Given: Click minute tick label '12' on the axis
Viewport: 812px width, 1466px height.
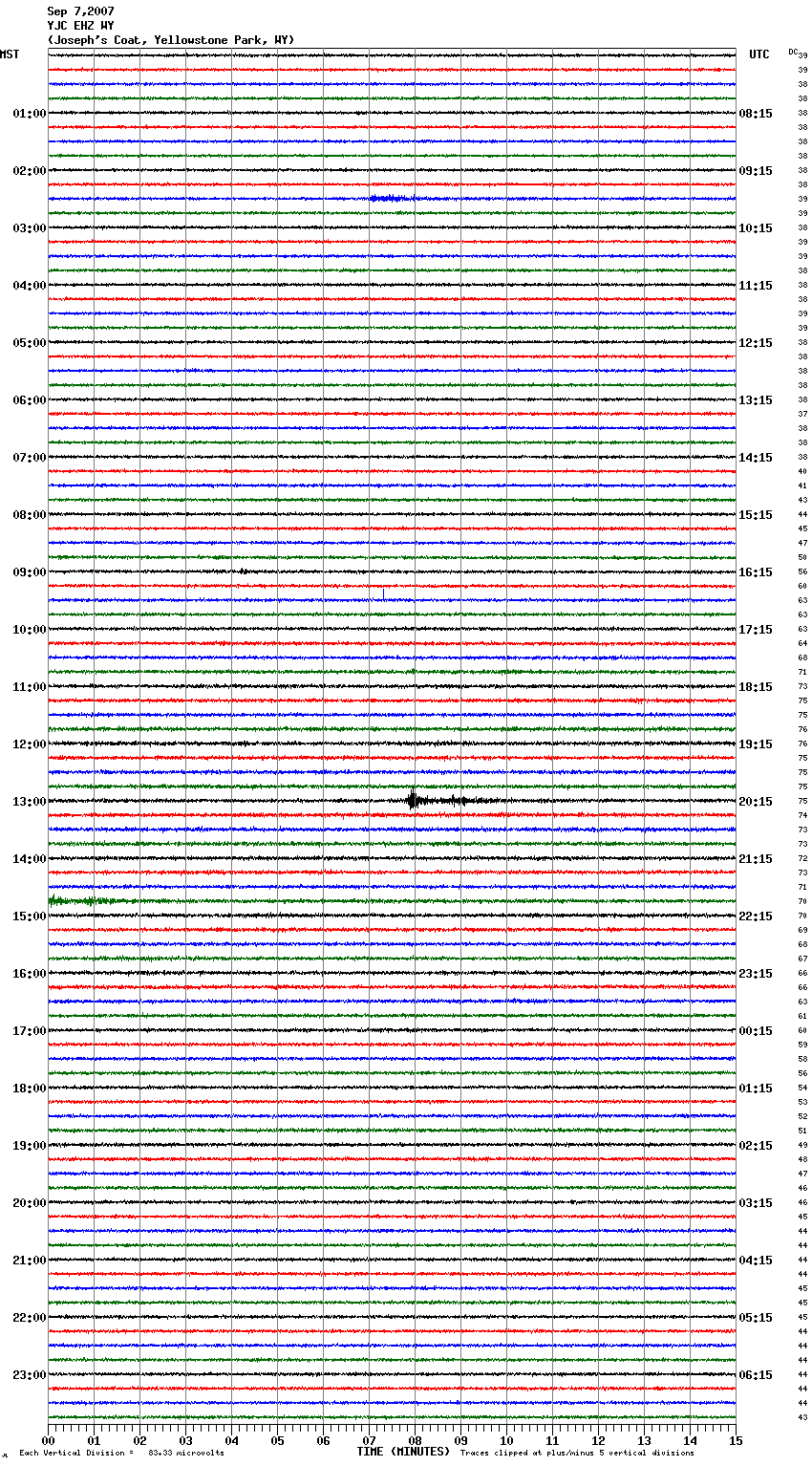Looking at the screenshot, I should click(x=598, y=1440).
